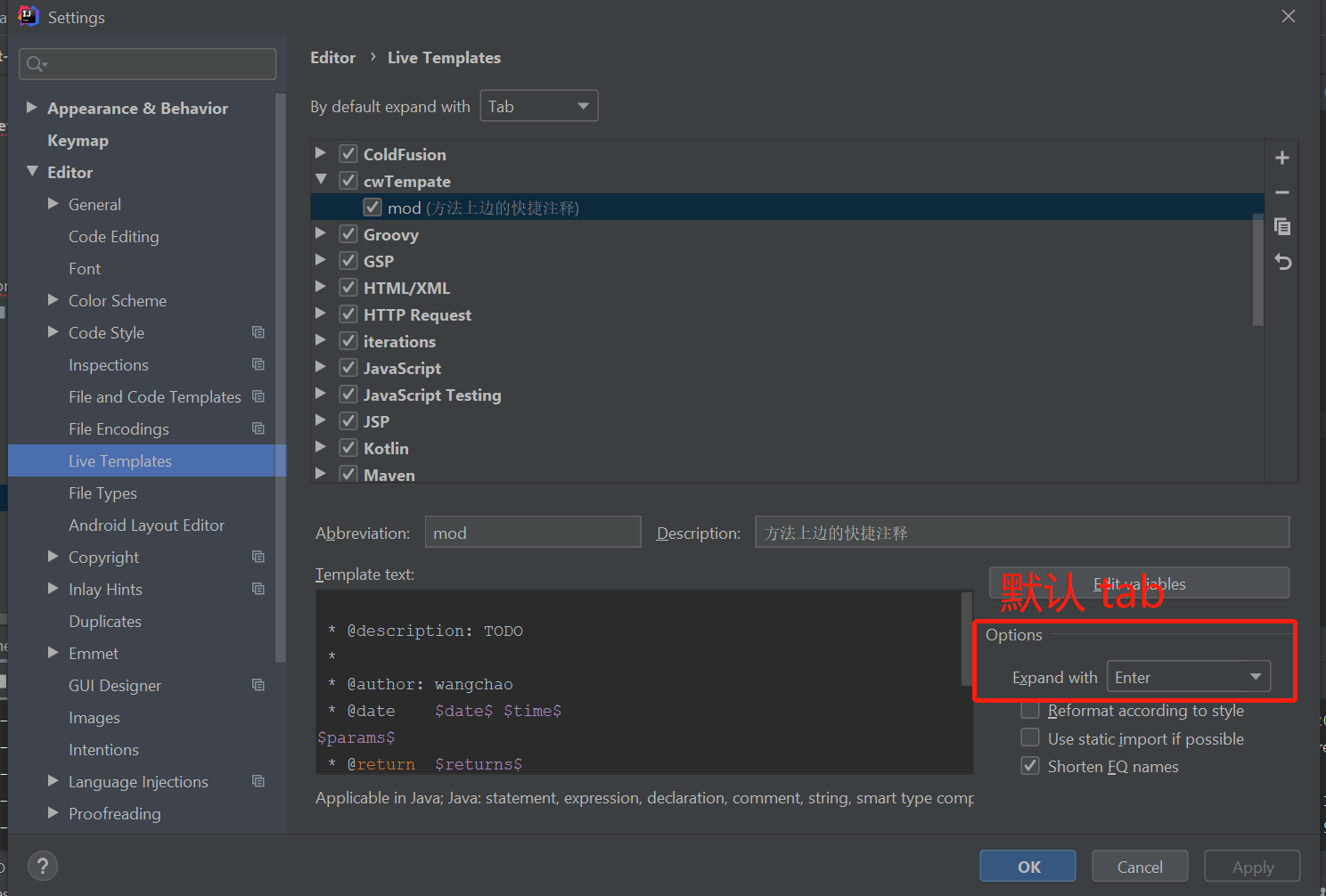Collapse the cwTempate group arrow
The height and width of the screenshot is (896, 1326).
coord(321,180)
